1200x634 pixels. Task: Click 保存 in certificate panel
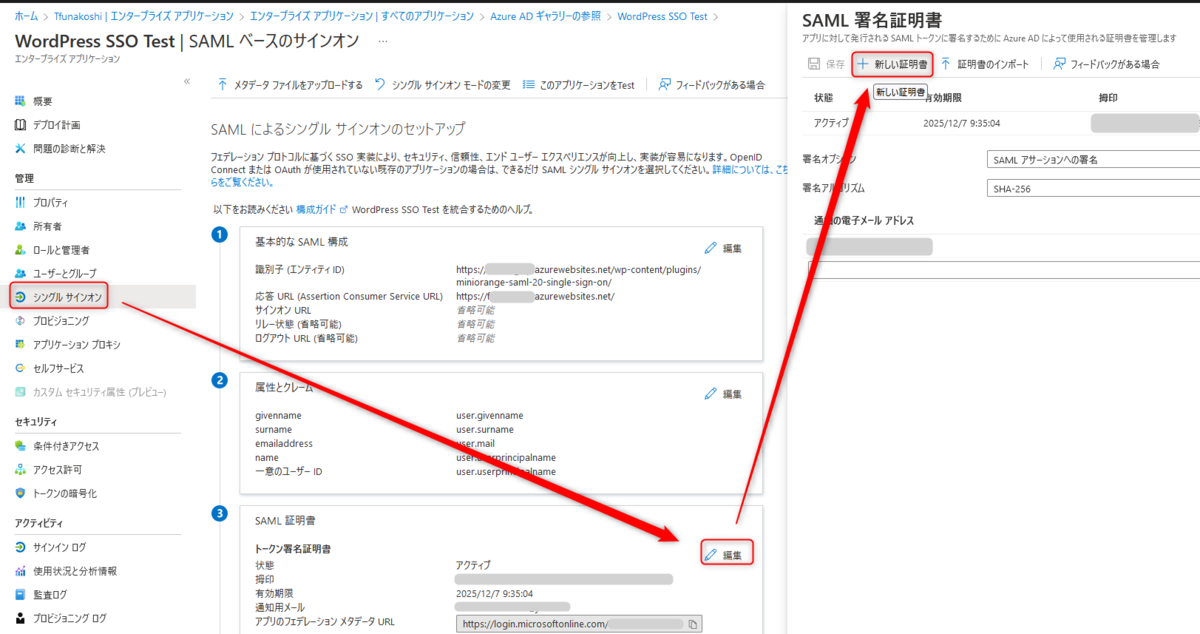coord(826,64)
